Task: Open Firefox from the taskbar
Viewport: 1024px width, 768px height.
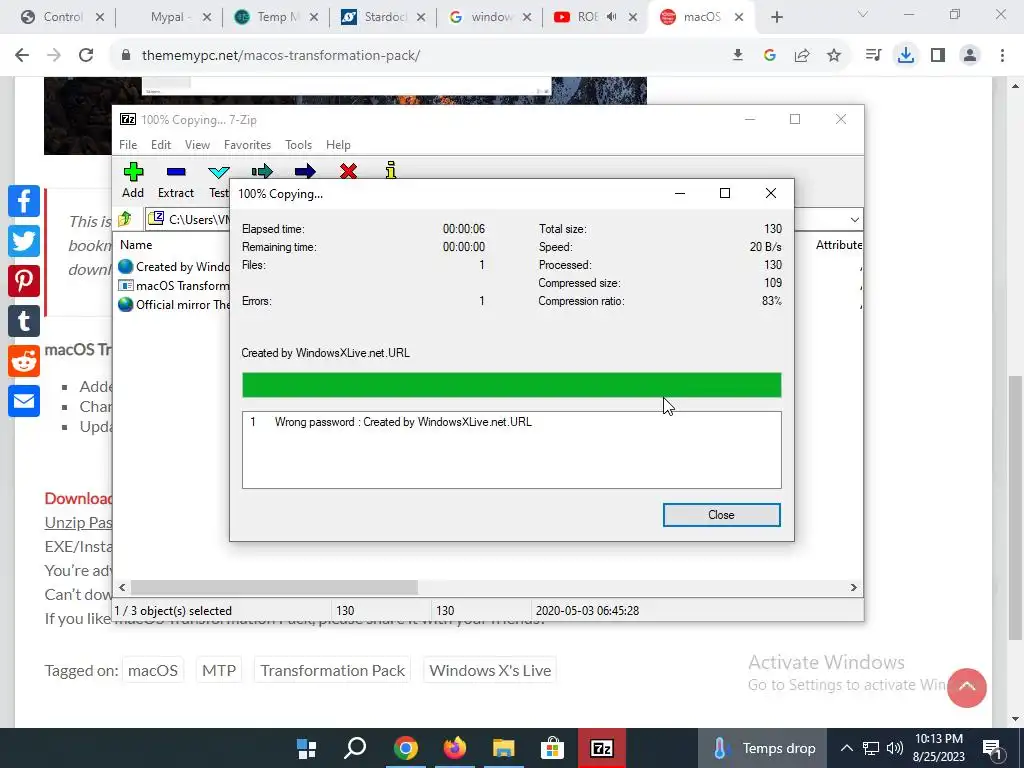Action: pyautogui.click(x=455, y=748)
